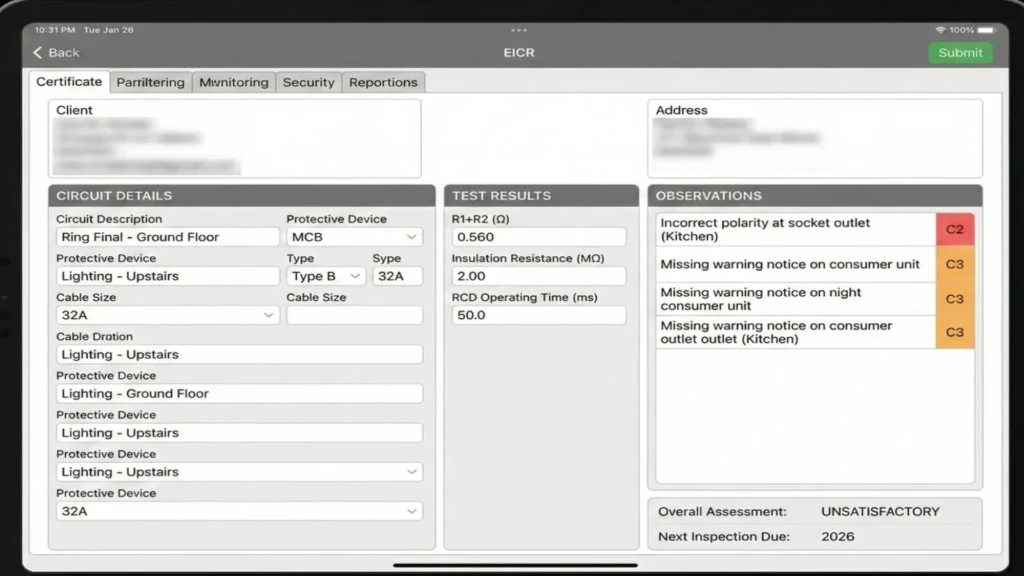The height and width of the screenshot is (576, 1024).
Task: Tap the red C2 severity badge
Action: click(x=955, y=229)
